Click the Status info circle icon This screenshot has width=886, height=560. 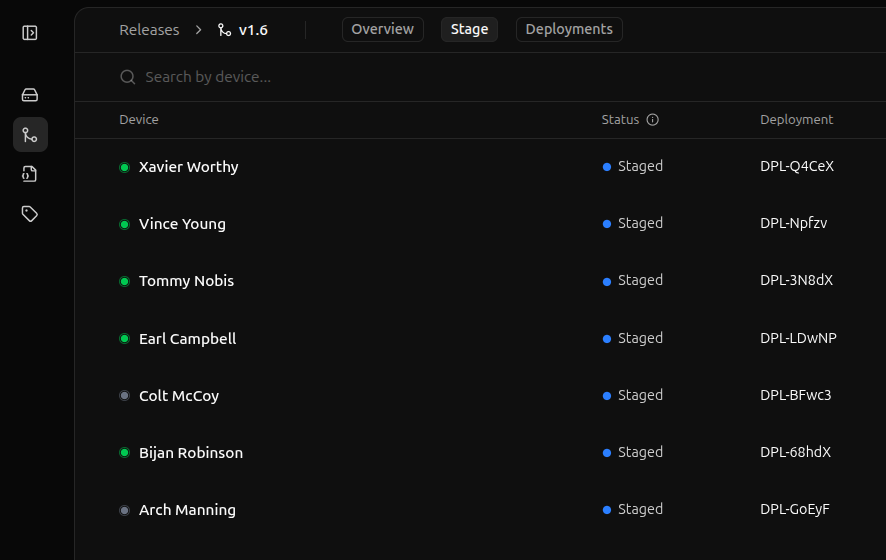click(x=653, y=120)
